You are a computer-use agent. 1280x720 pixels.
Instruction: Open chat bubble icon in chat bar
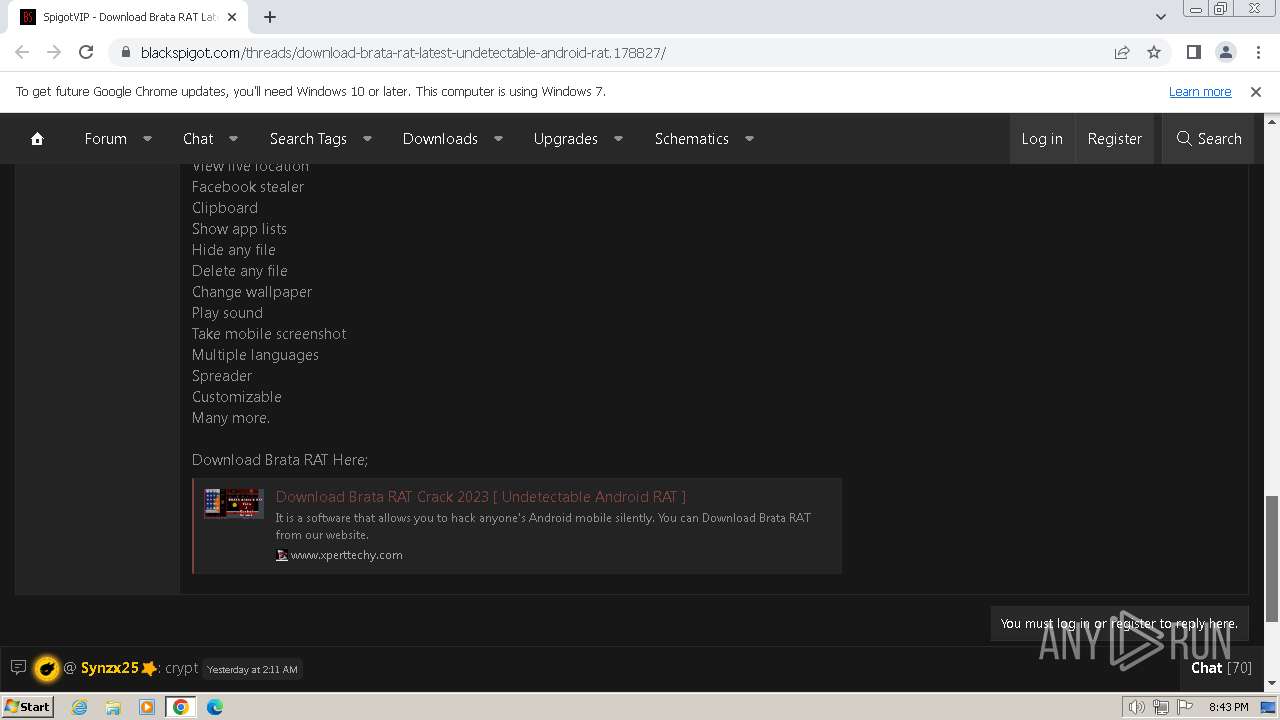18,667
